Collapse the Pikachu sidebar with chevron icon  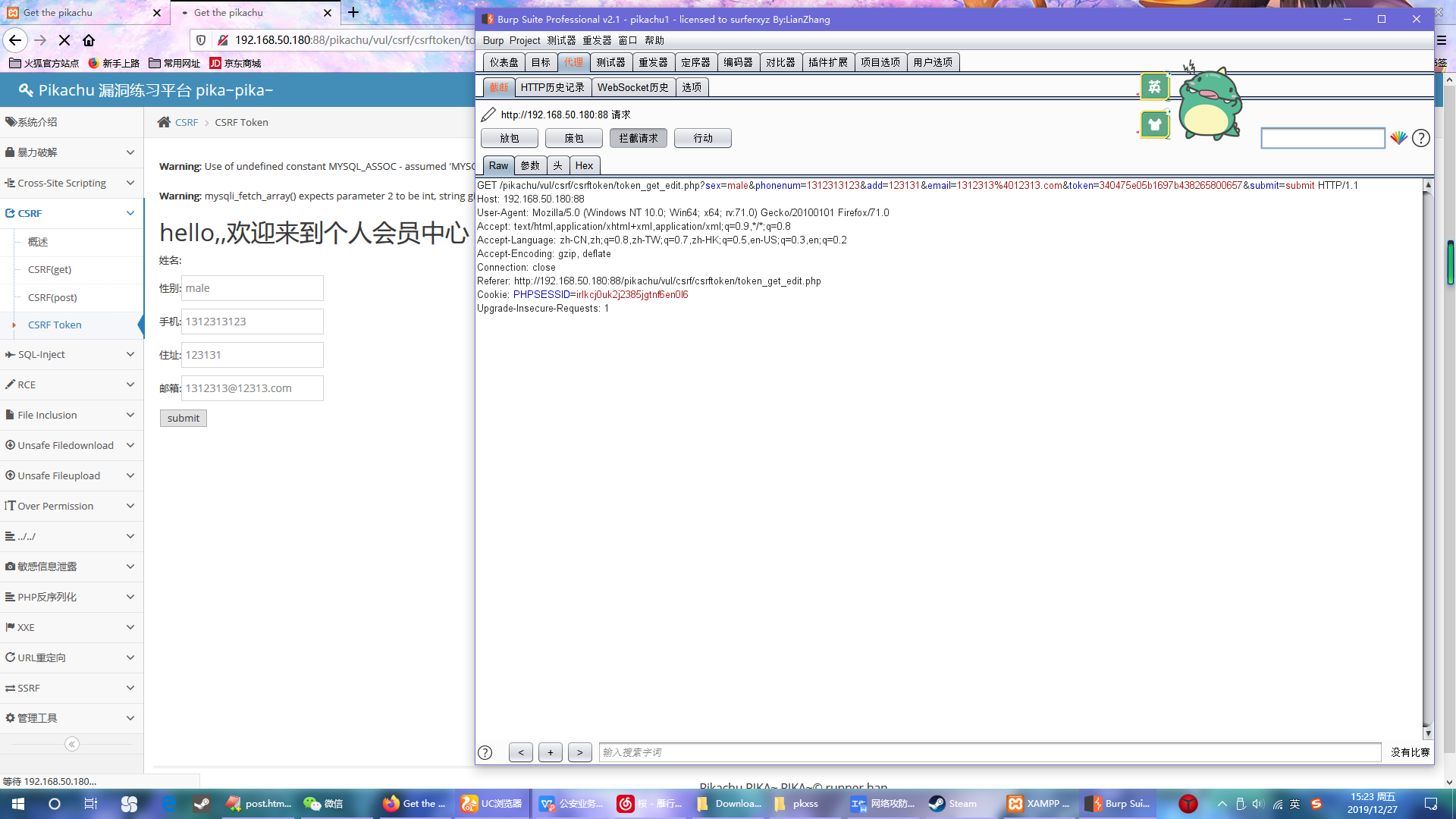pos(72,744)
